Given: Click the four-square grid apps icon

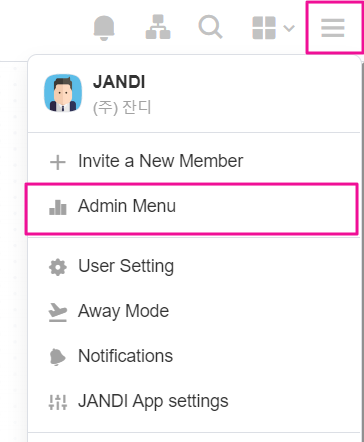Looking at the screenshot, I should pyautogui.click(x=264, y=28).
